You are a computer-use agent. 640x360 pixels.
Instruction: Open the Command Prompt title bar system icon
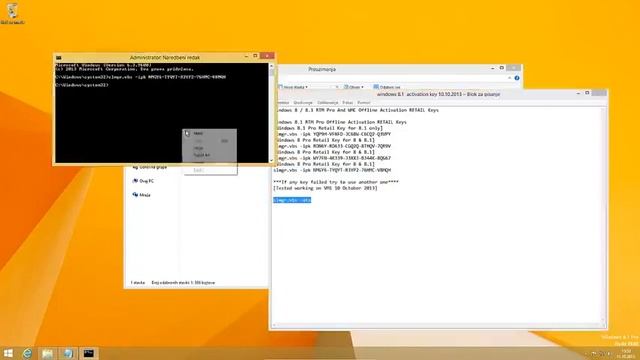(x=59, y=58)
